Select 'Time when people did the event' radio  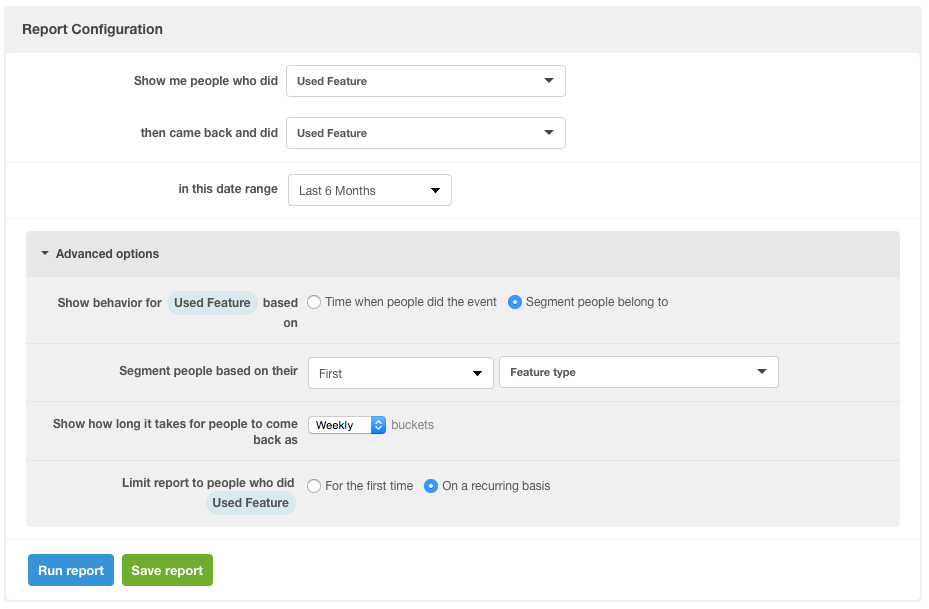click(314, 302)
